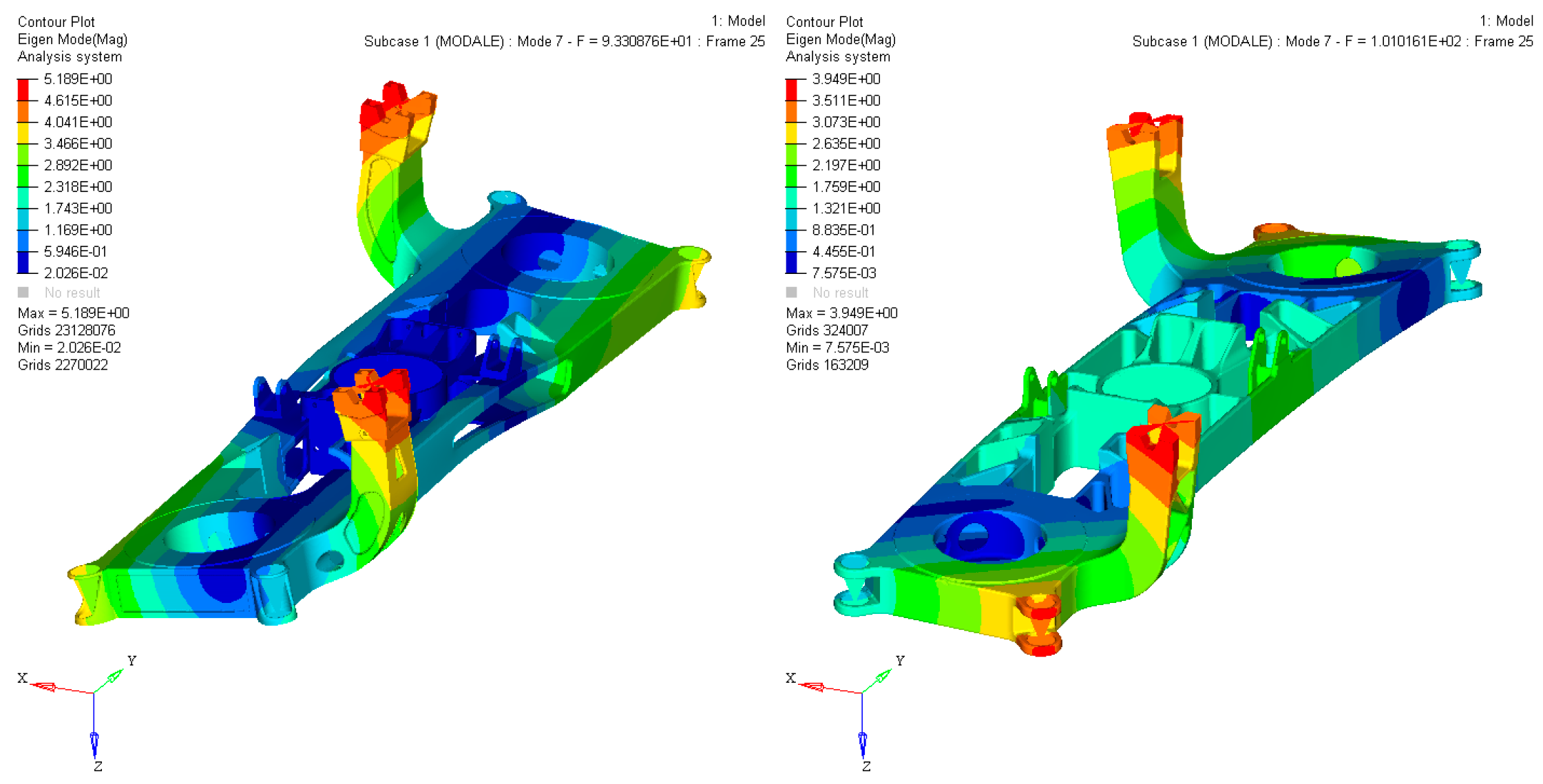Image resolution: width=1543 pixels, height=784 pixels.
Task: Click the left Contour Plot title text
Action: tap(56, 22)
